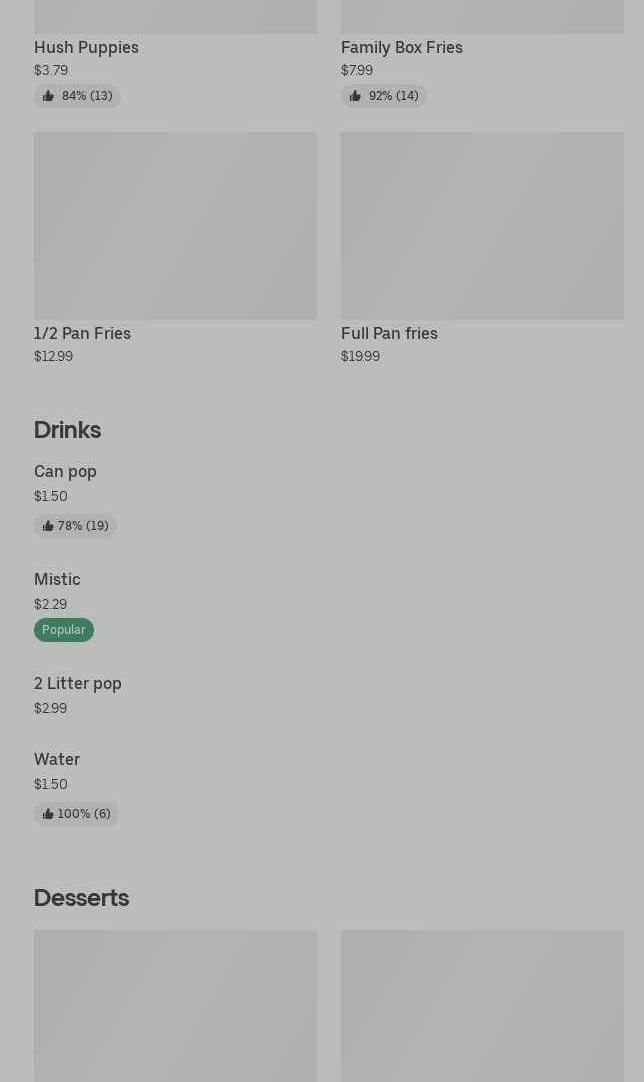Select the Full Pan fries image
644x1082 pixels.
pos(482,226)
